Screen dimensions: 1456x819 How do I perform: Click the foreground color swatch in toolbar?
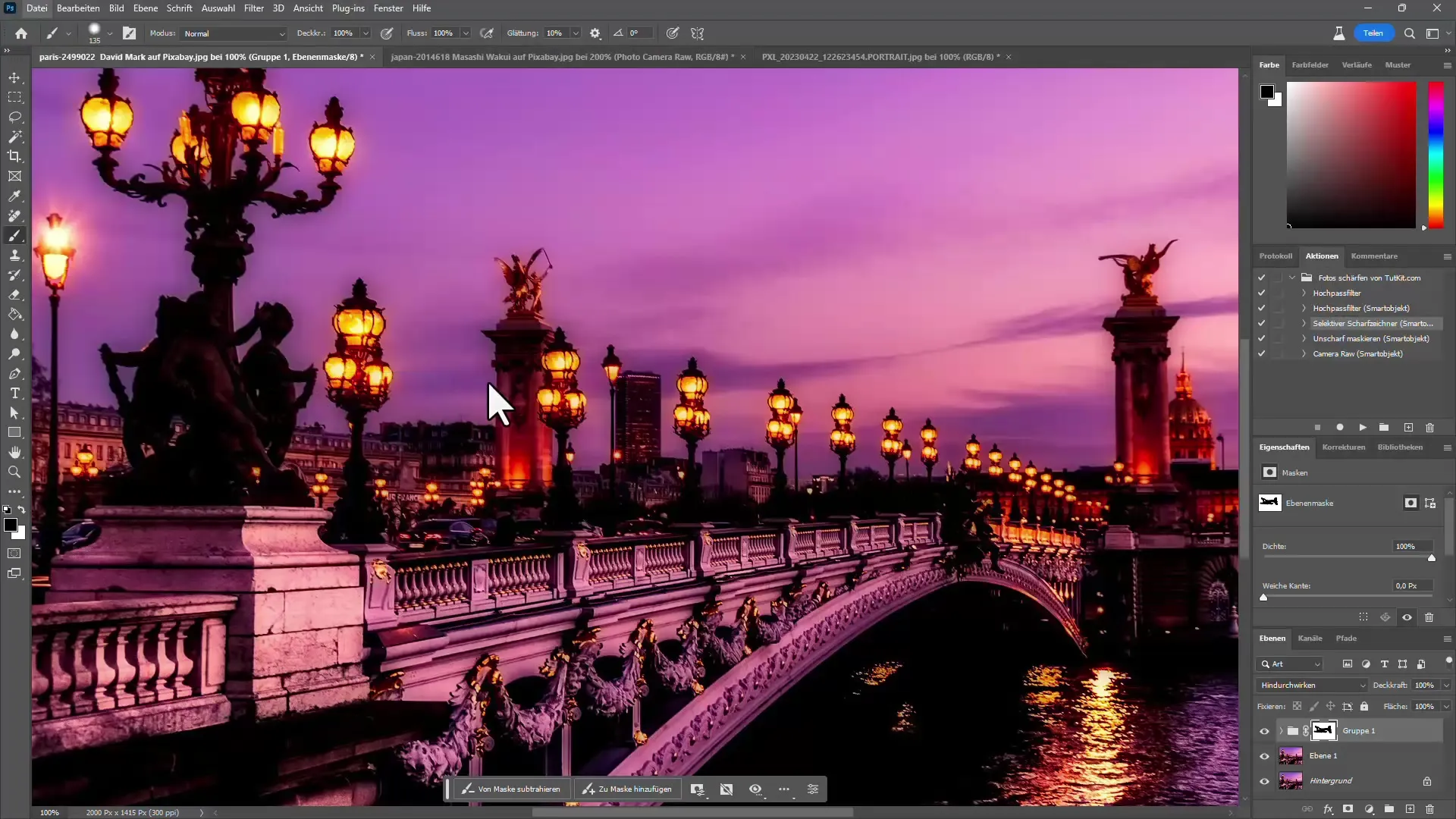click(11, 526)
